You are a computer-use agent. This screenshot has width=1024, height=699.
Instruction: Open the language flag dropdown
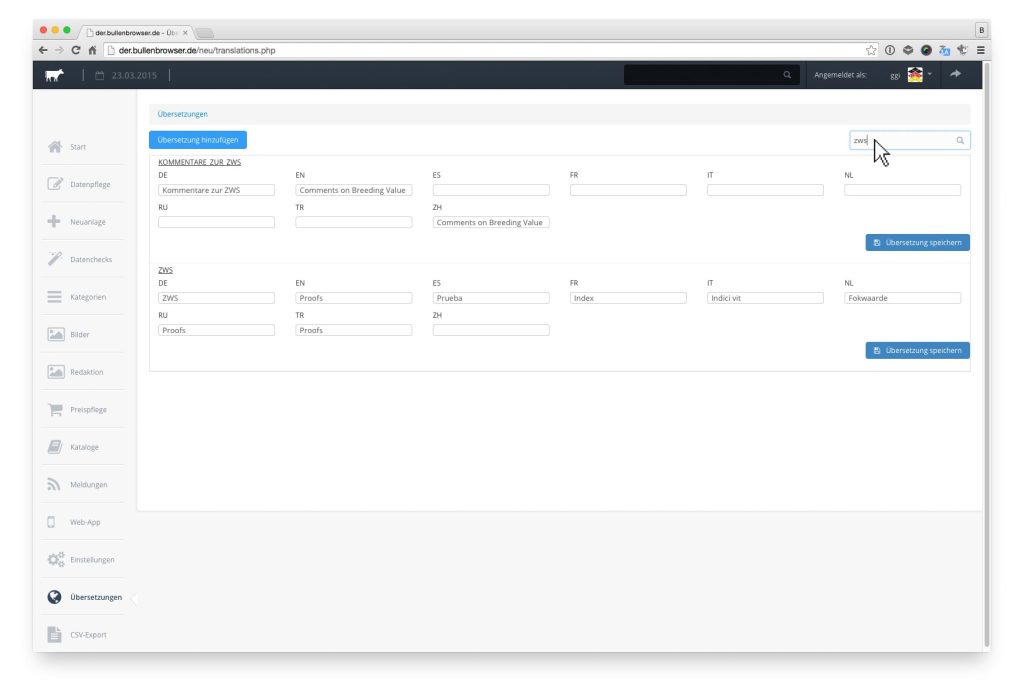coord(918,75)
